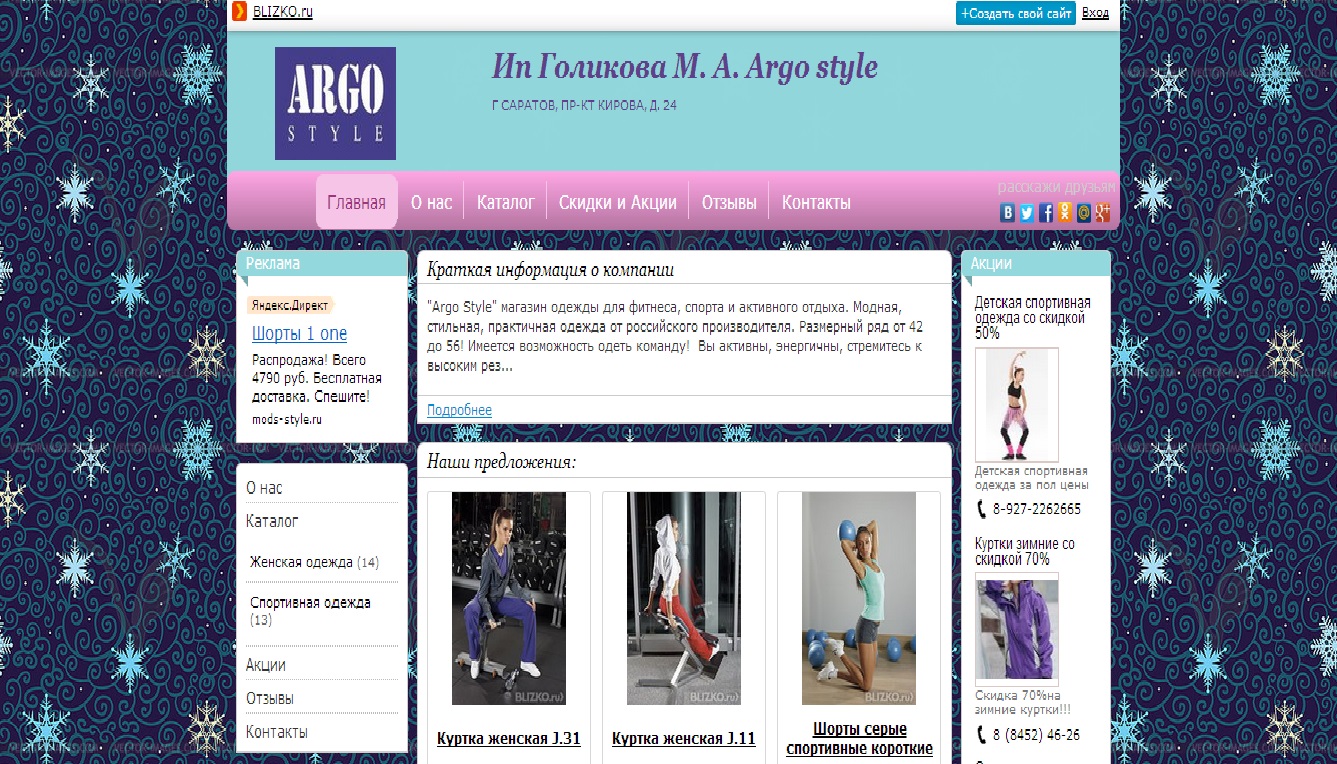Click the children's sportswear promo thumbnail
Screen dimensions: 1337x764
(1017, 404)
